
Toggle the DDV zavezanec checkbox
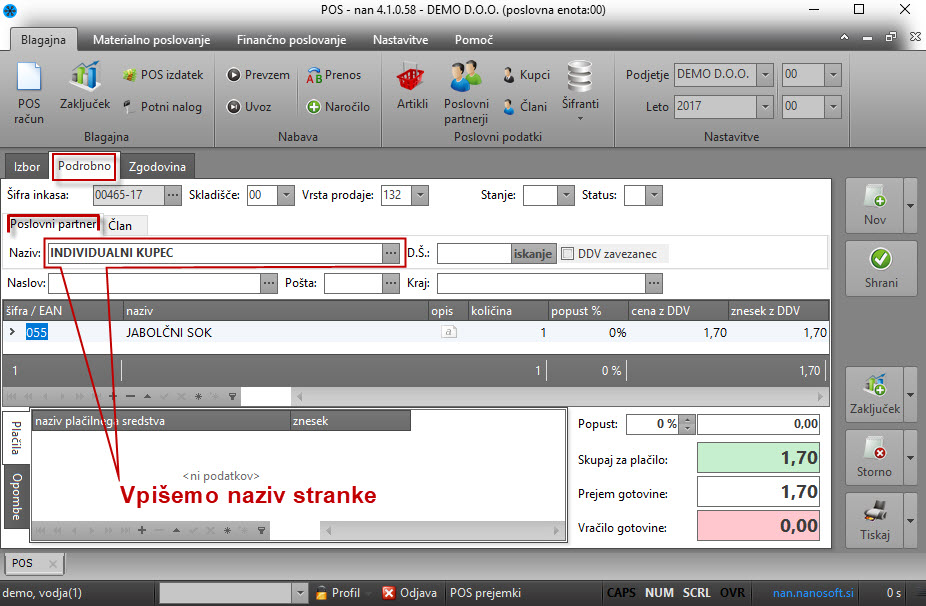(x=568, y=254)
